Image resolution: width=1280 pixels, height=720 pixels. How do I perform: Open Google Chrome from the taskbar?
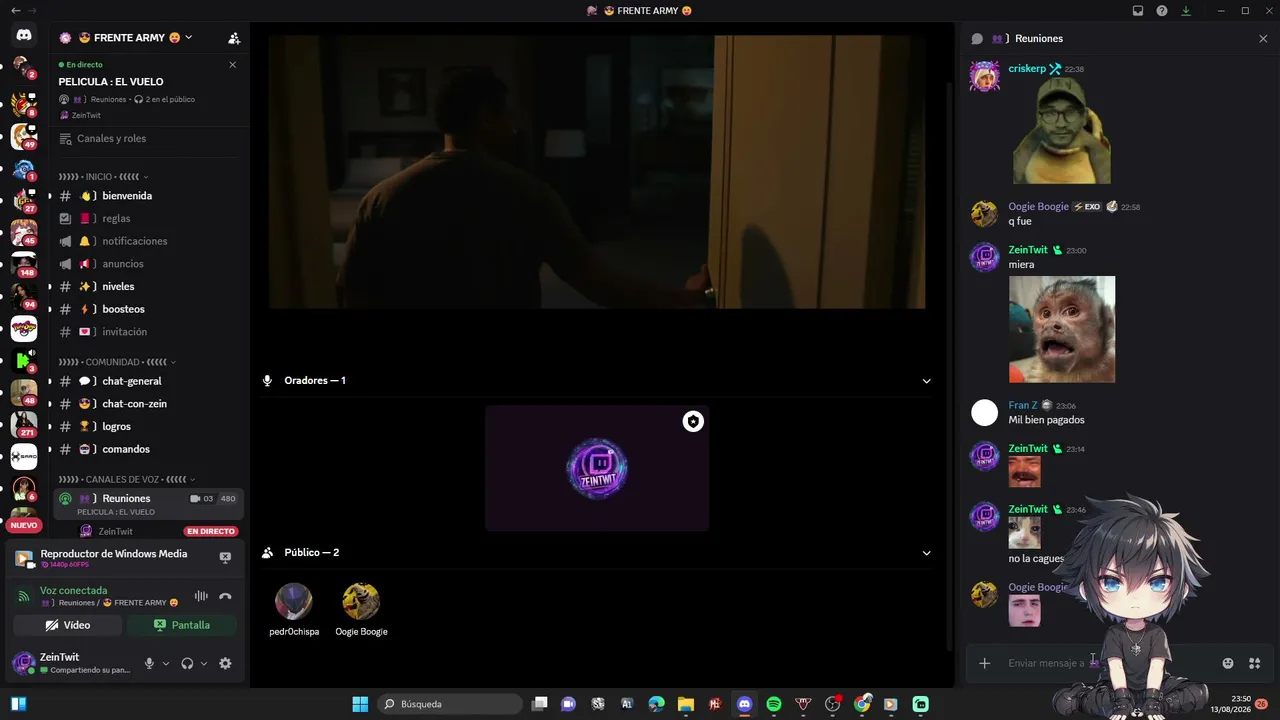(862, 704)
